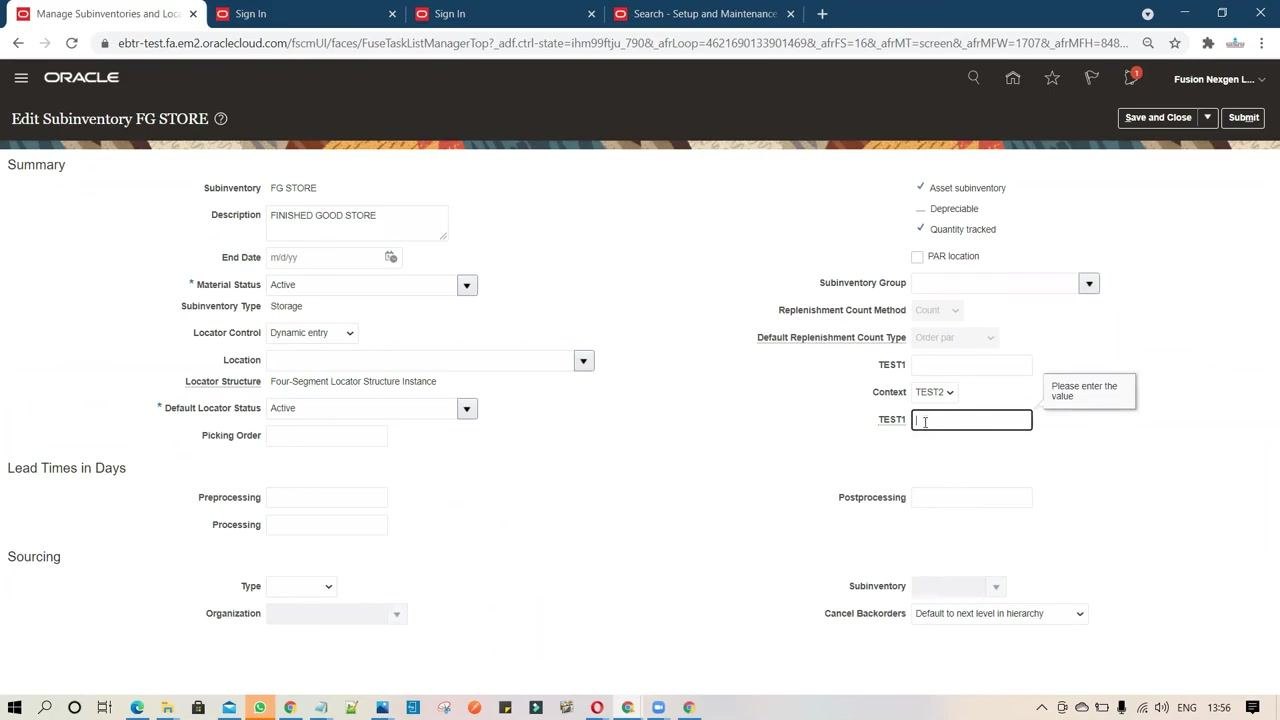Open the Windows Start menu

tap(15, 707)
